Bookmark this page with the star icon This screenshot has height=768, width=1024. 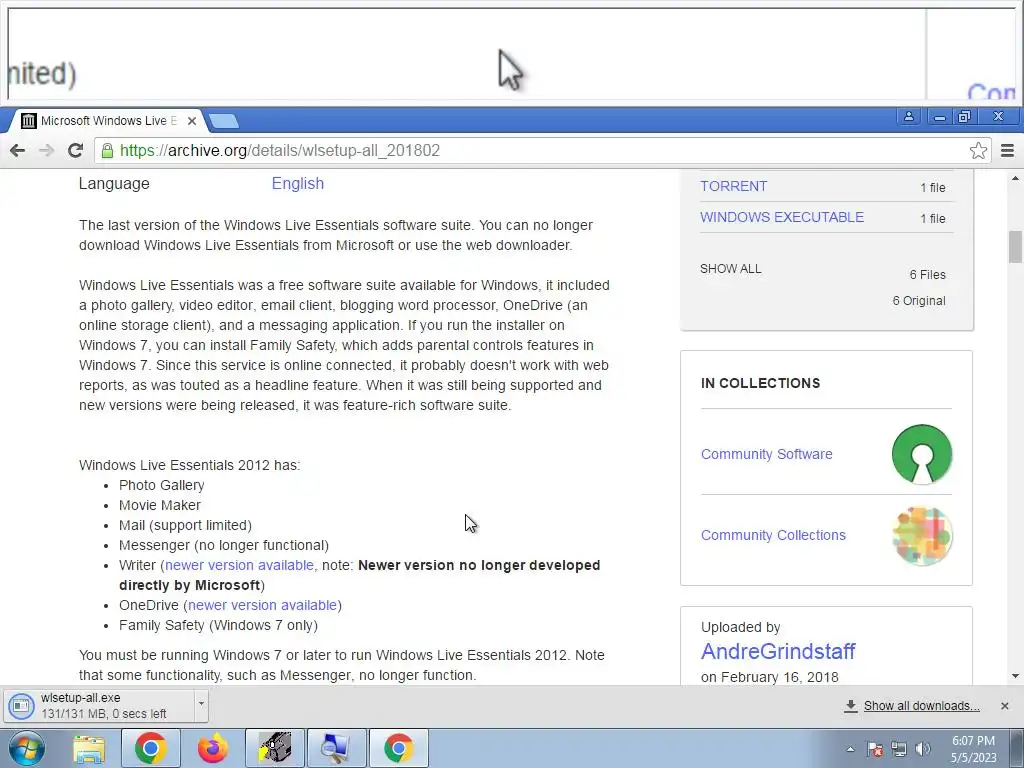tap(978, 151)
